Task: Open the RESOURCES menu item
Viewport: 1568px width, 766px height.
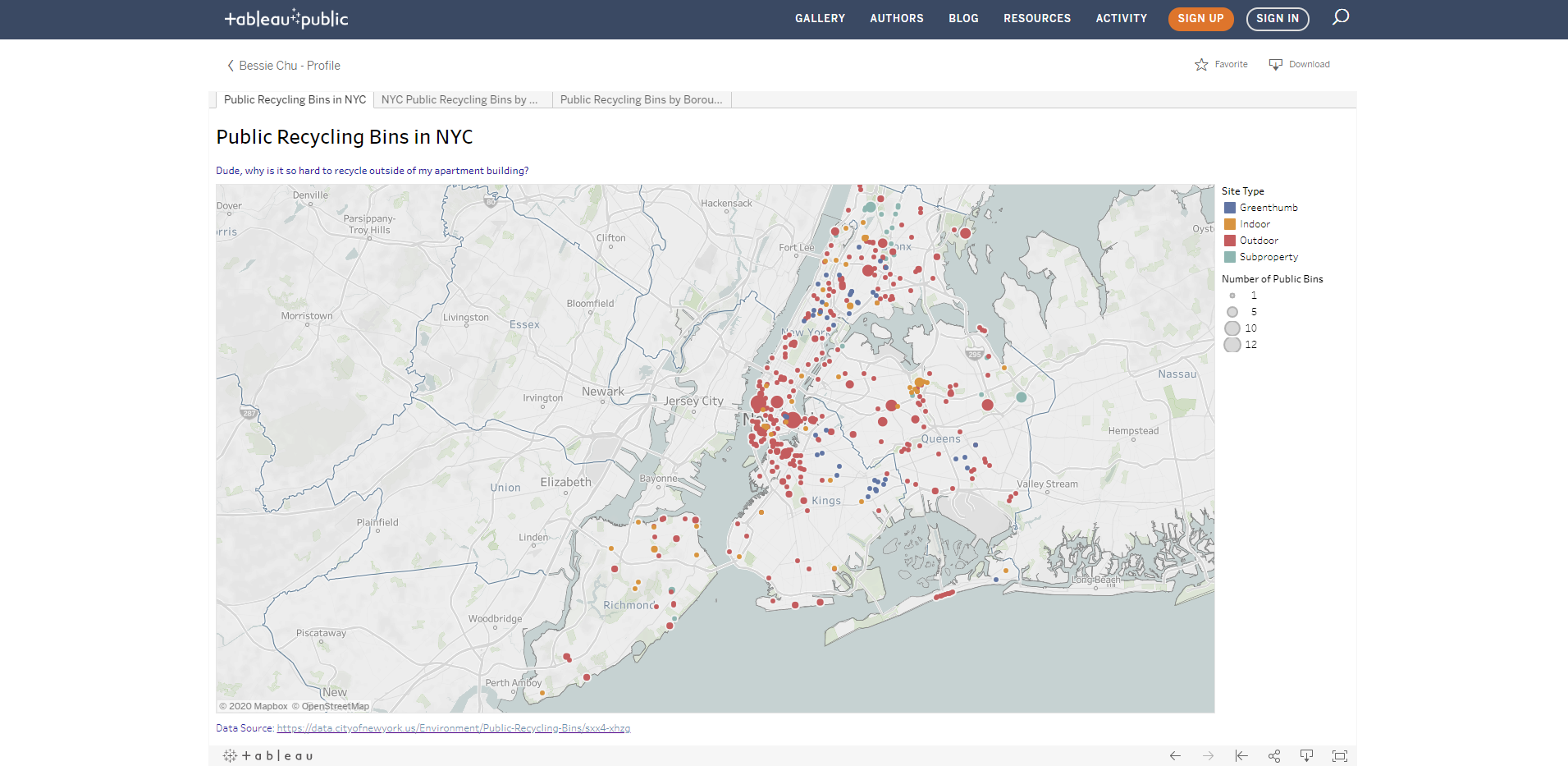Action: coord(1036,18)
